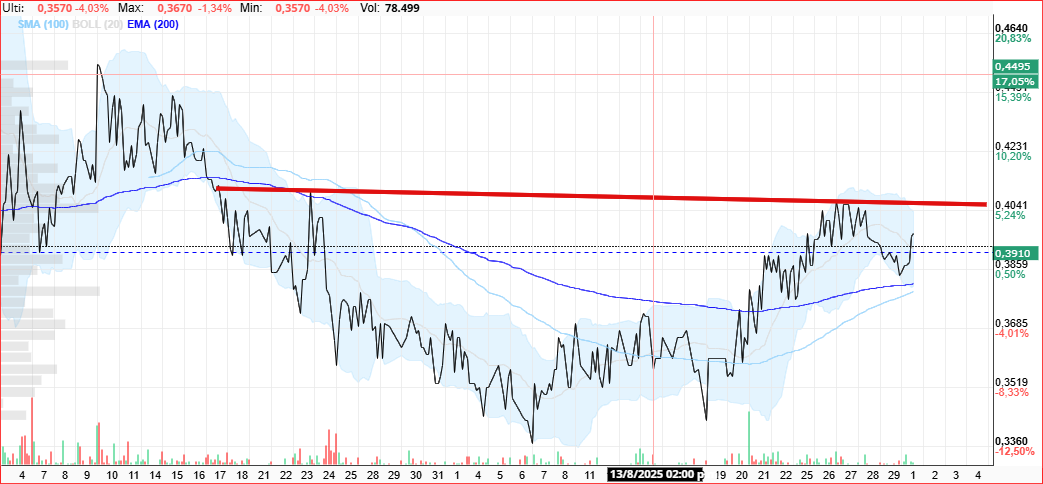
Task: Click the 0,3859 price axis label
Action: pos(1011,264)
